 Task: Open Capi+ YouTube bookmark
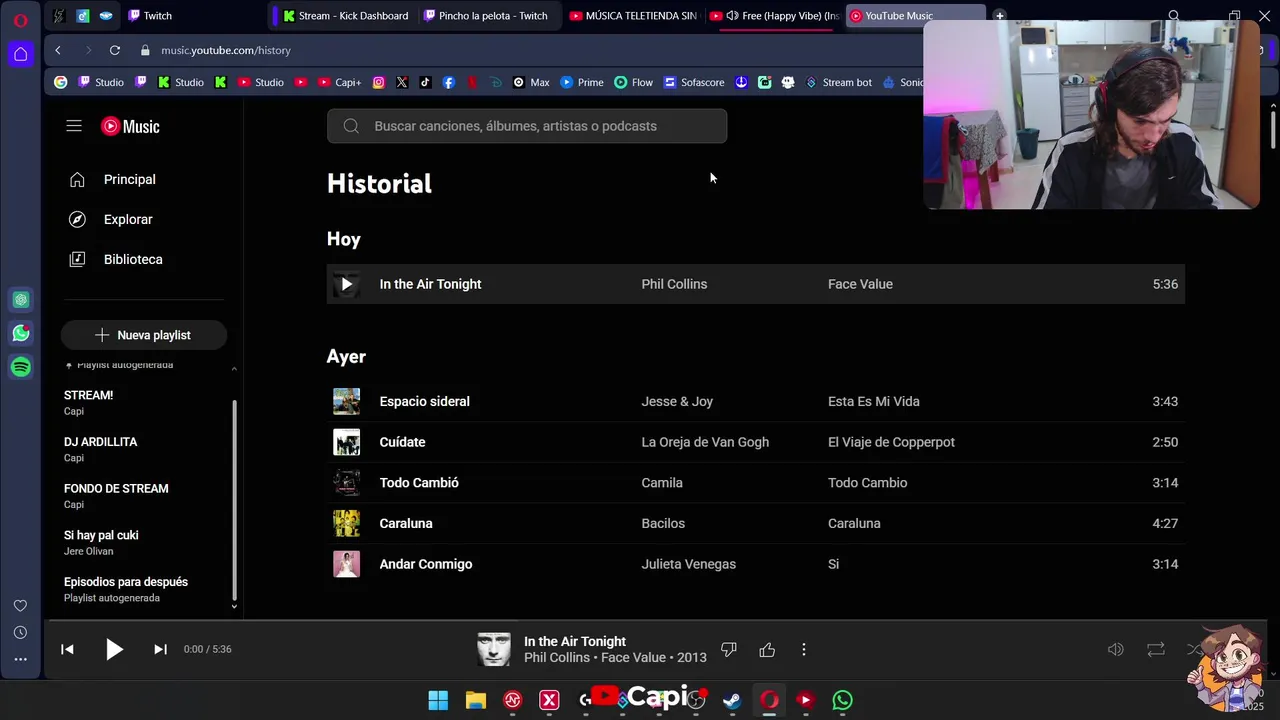pyautogui.click(x=340, y=83)
